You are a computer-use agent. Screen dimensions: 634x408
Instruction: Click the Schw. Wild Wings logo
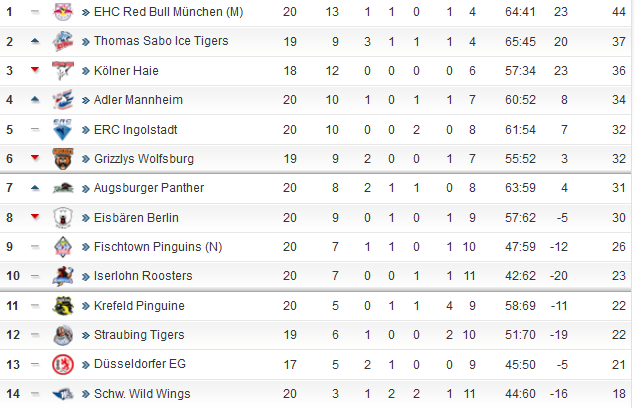(x=63, y=394)
